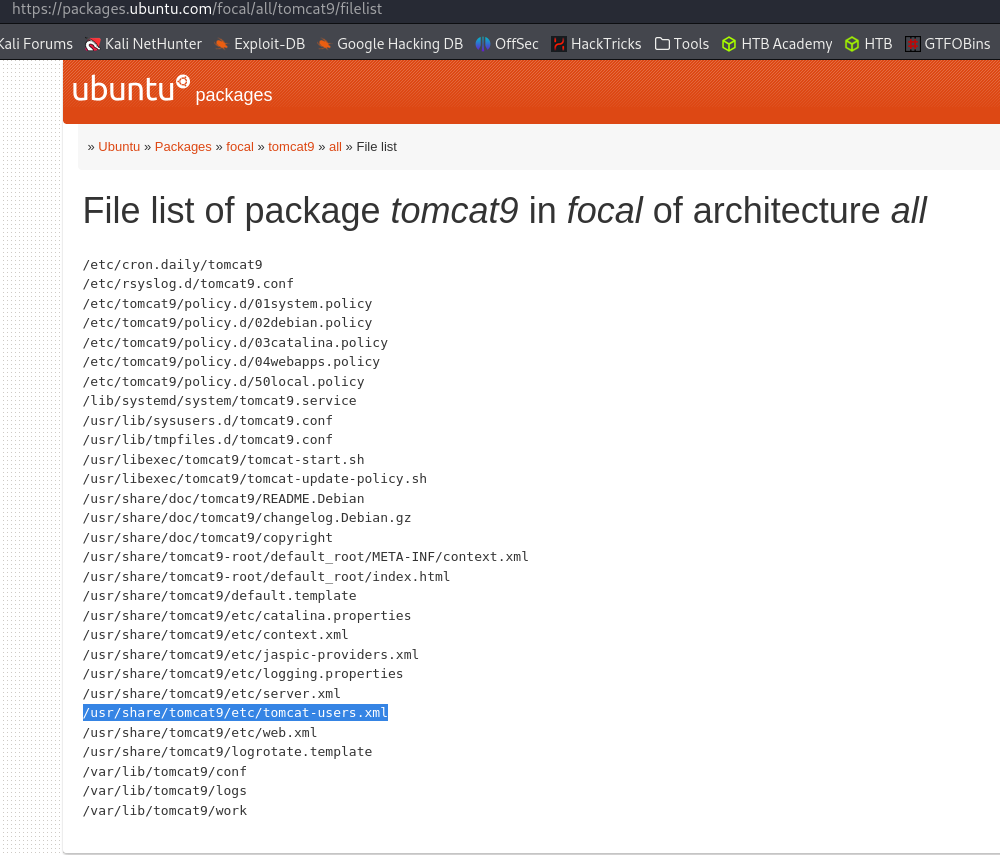Click the changelog.Debian.gz file path

[247, 517]
